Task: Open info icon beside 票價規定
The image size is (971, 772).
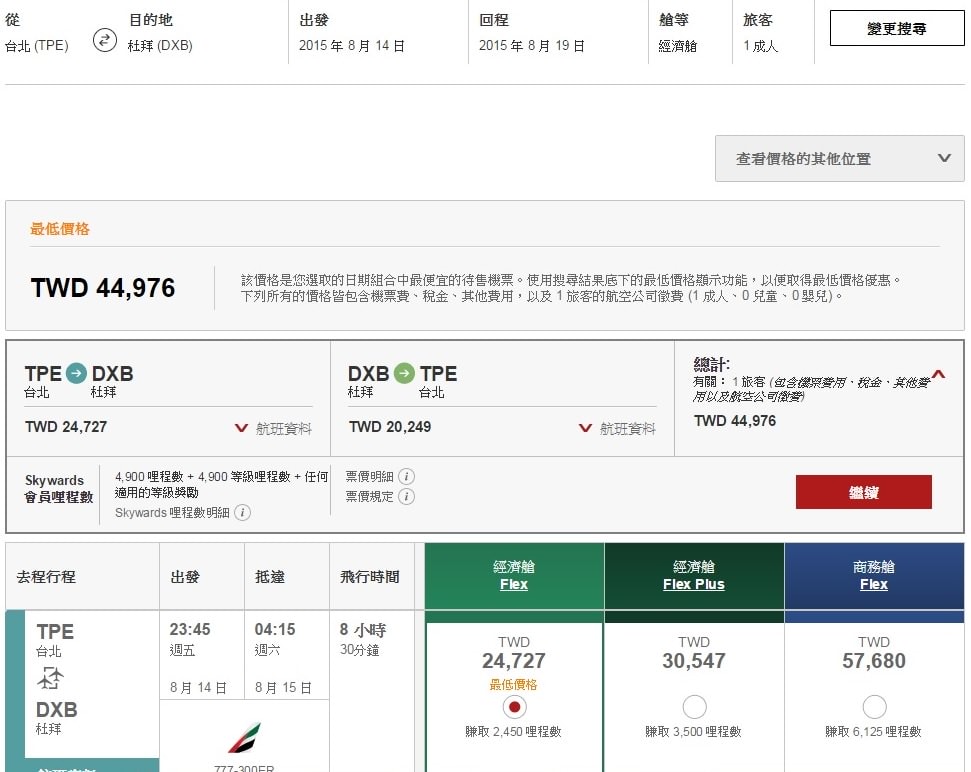Action: [x=406, y=497]
